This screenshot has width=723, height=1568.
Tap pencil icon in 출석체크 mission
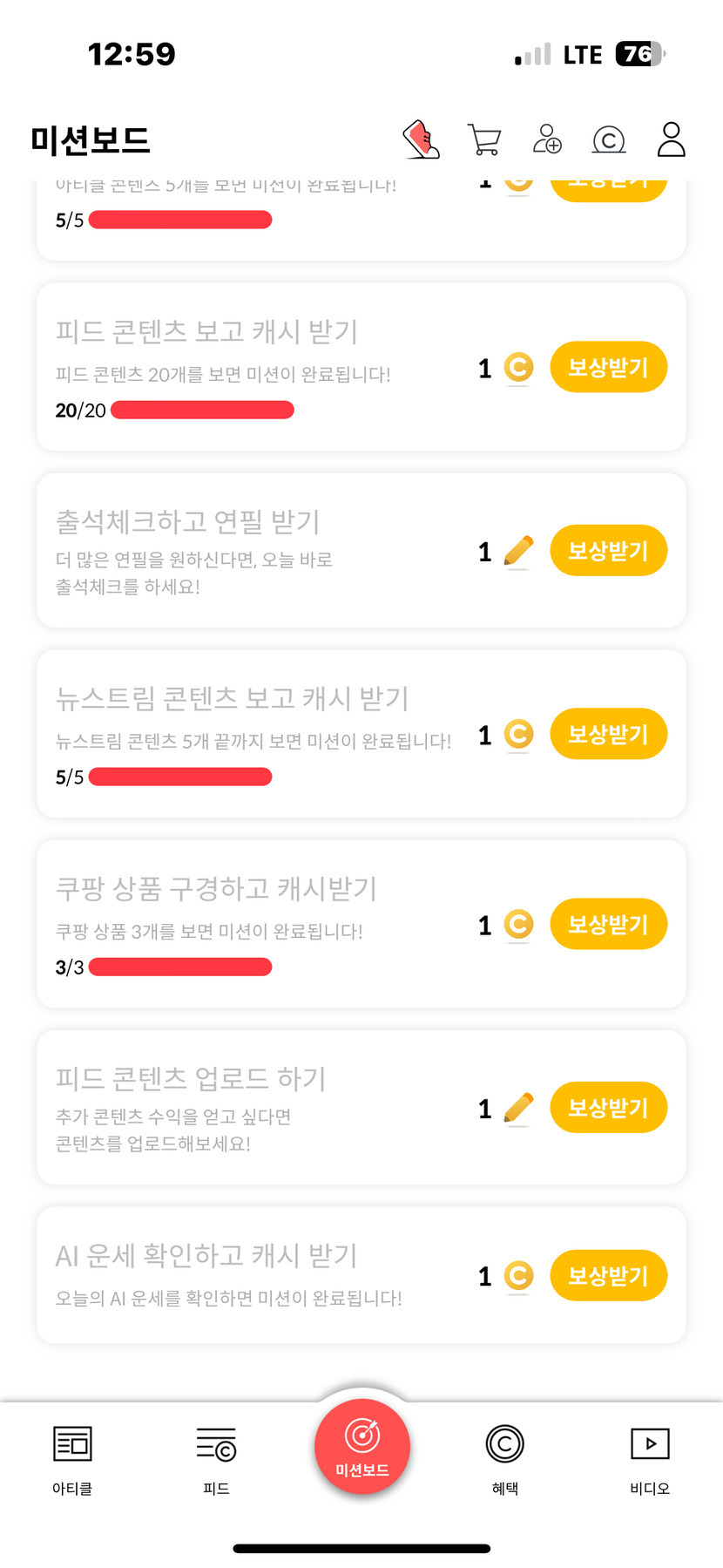[518, 551]
